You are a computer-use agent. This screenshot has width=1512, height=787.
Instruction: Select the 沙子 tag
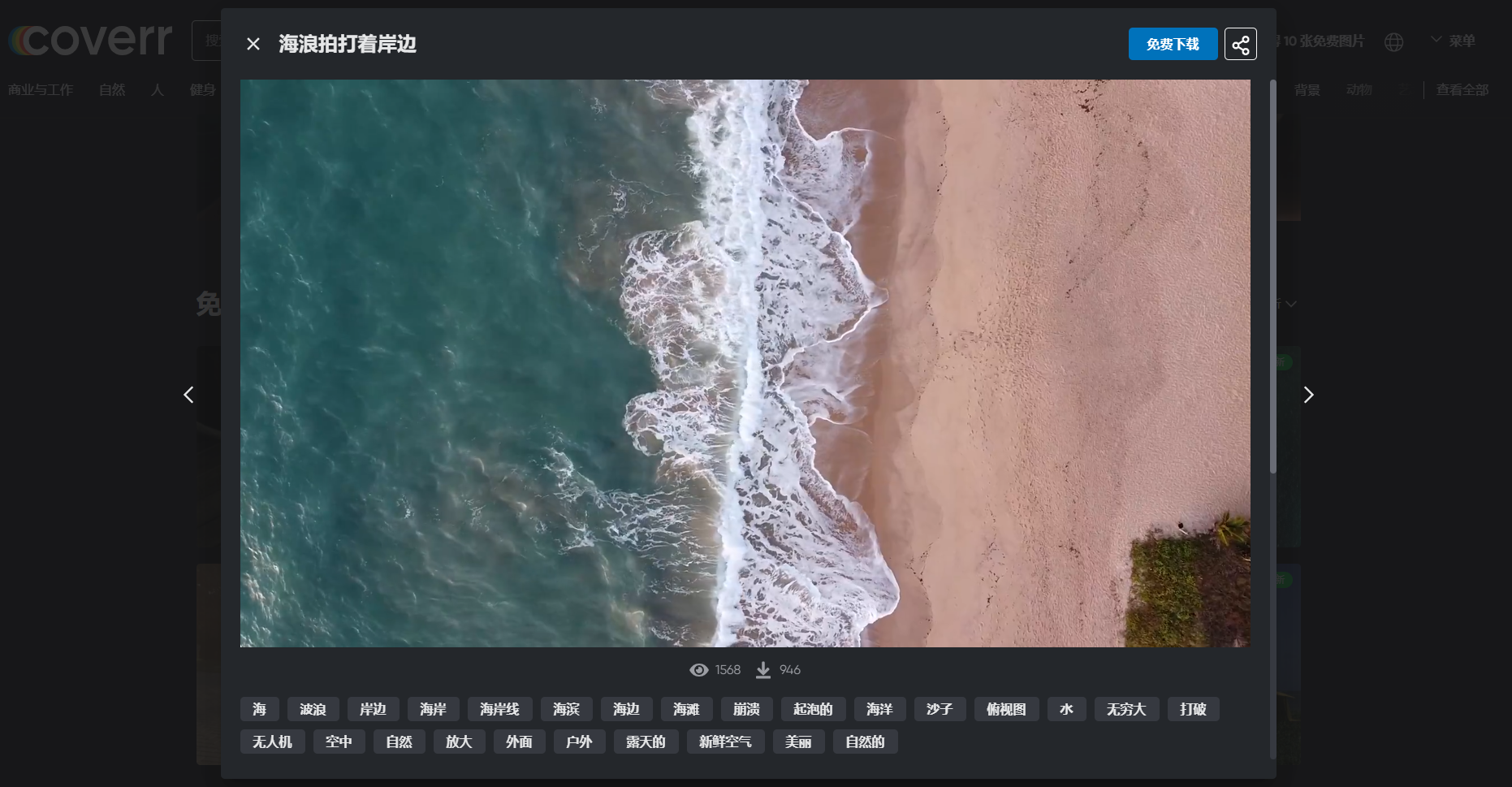[x=940, y=709]
